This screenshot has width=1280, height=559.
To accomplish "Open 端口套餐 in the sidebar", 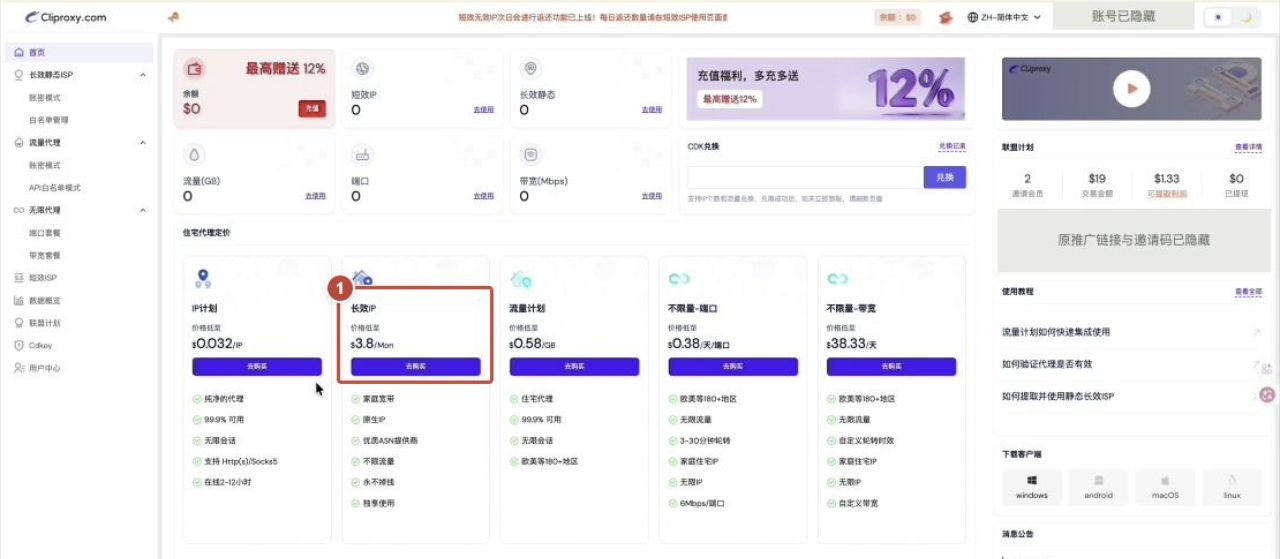I will [44, 232].
